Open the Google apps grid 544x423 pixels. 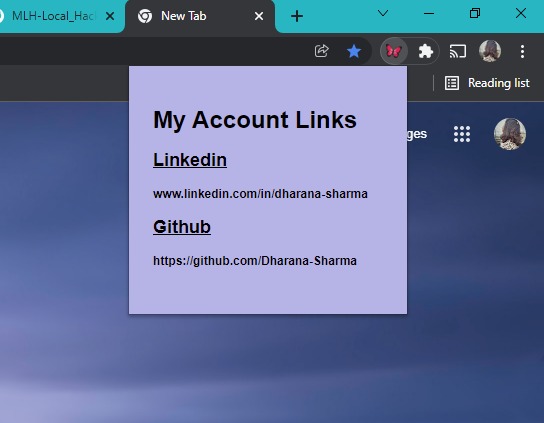(462, 134)
